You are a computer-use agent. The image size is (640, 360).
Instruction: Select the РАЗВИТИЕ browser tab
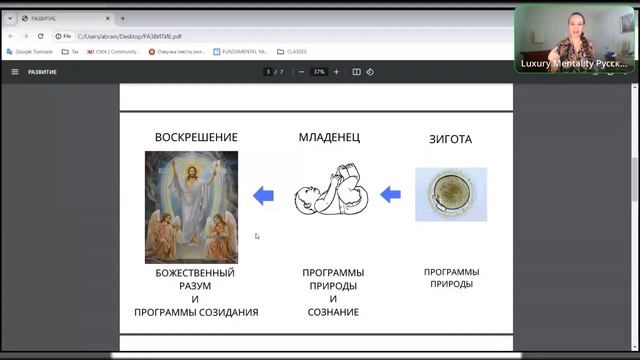tap(66, 18)
